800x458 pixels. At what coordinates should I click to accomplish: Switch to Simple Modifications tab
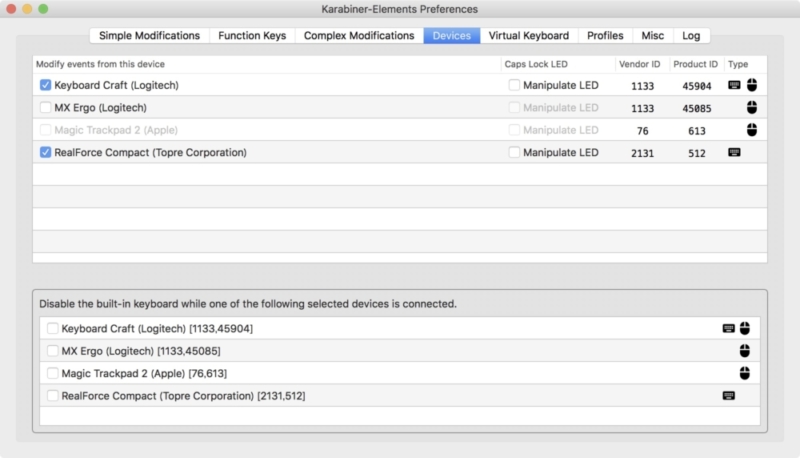(149, 36)
